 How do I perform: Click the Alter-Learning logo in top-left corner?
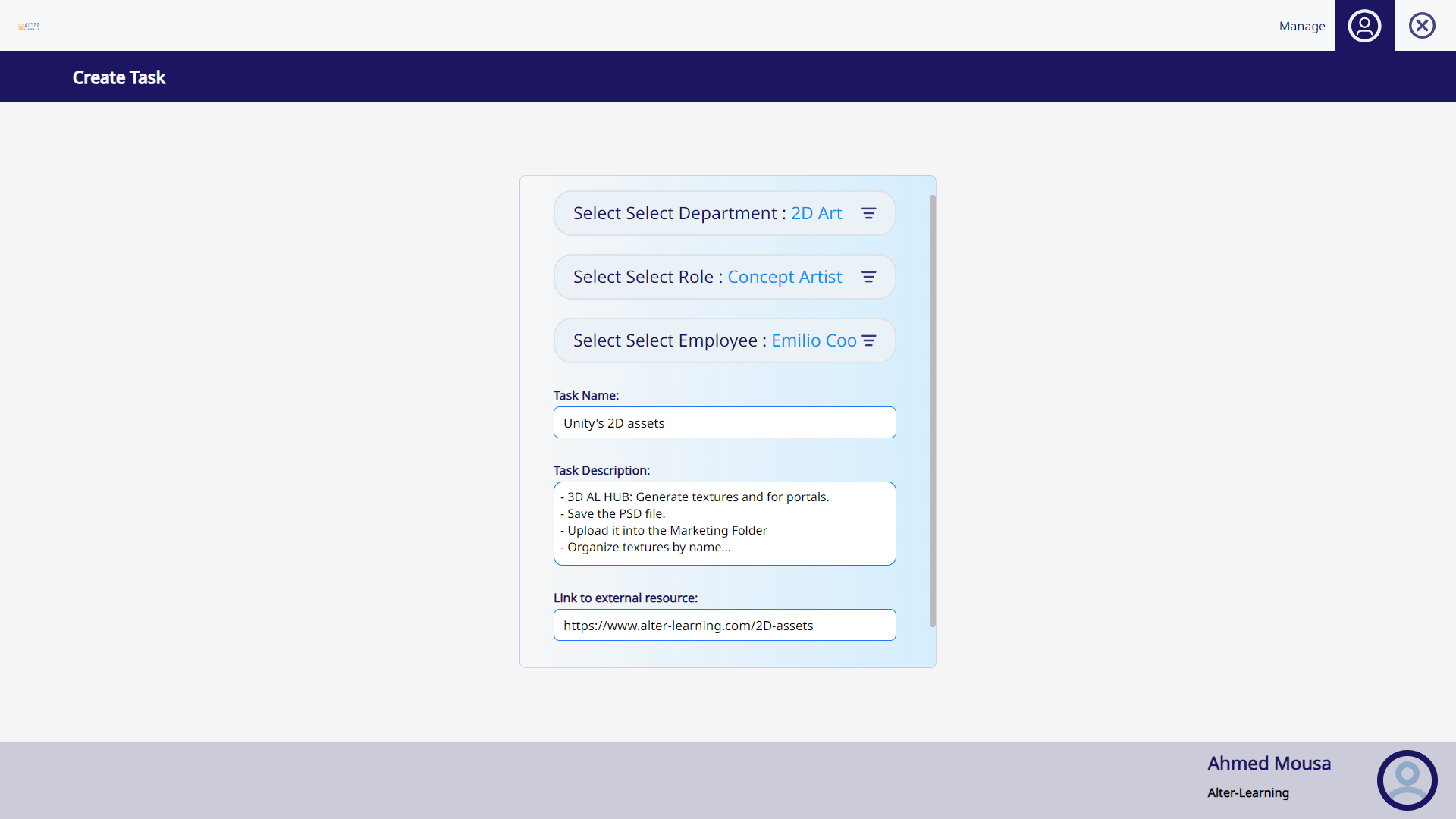coord(29,26)
